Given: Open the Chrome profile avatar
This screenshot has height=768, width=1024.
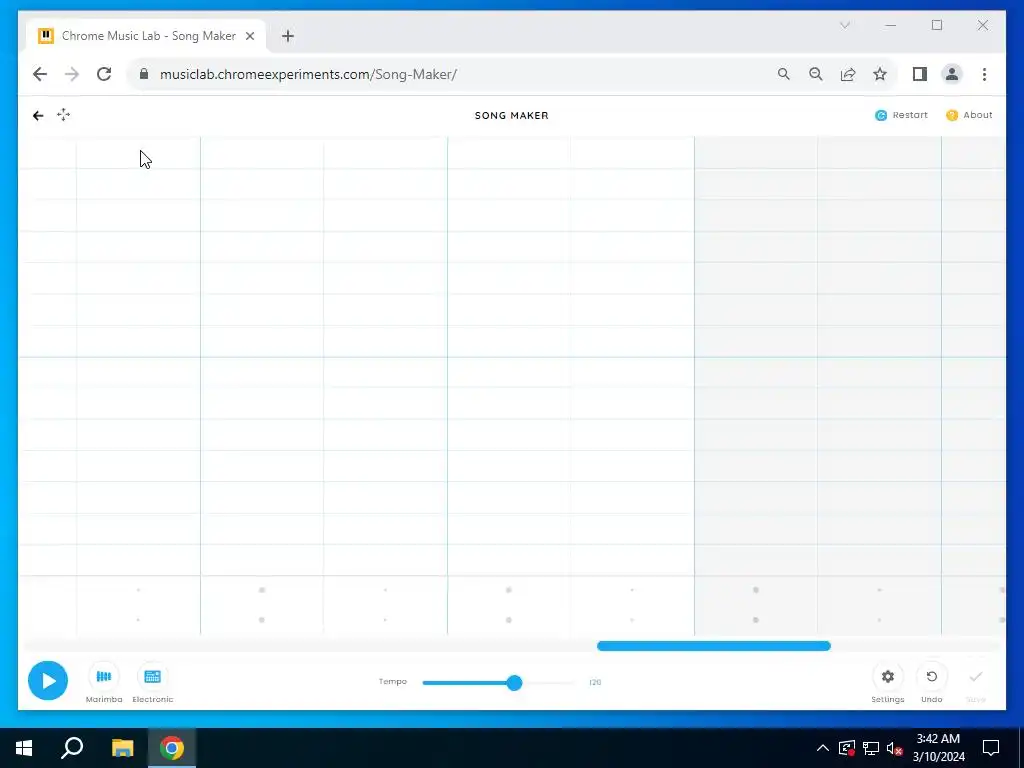Looking at the screenshot, I should pos(952,74).
